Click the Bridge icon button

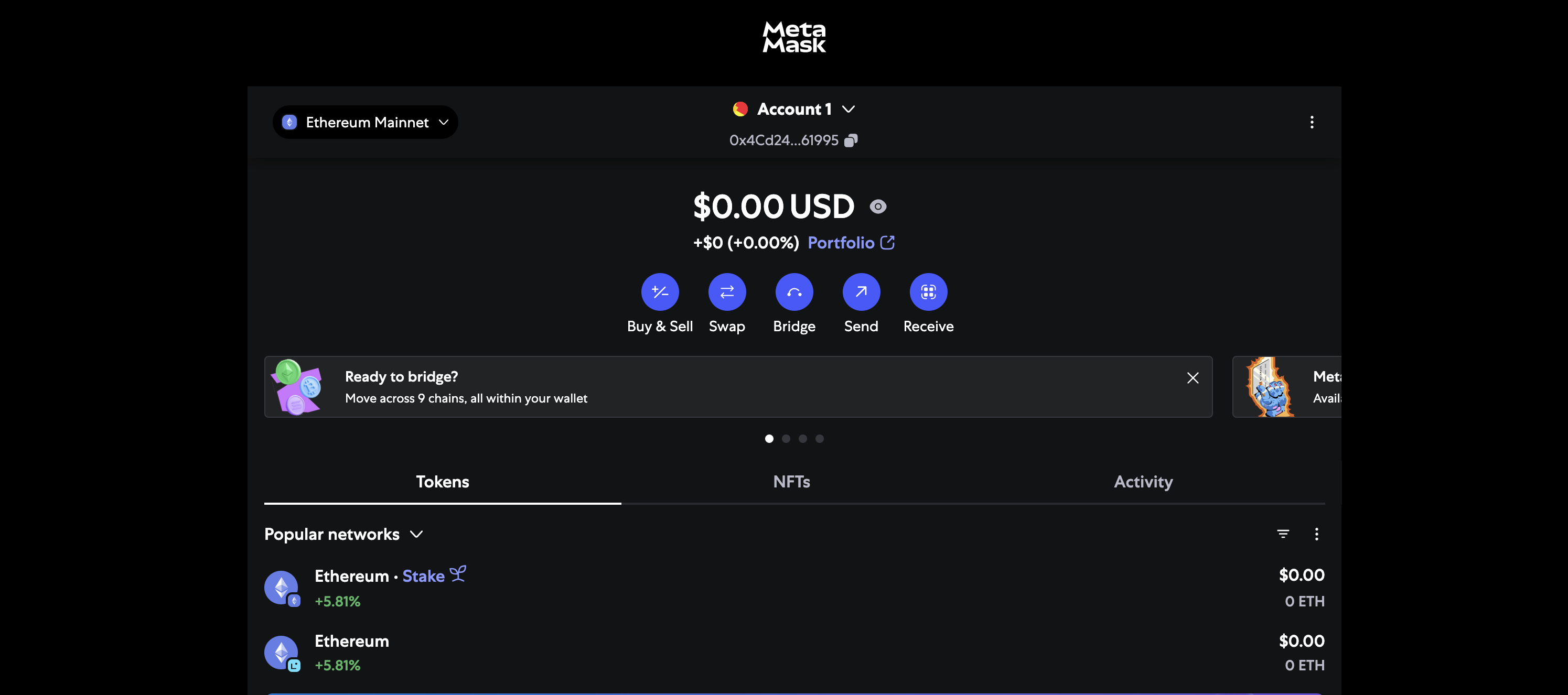[794, 292]
